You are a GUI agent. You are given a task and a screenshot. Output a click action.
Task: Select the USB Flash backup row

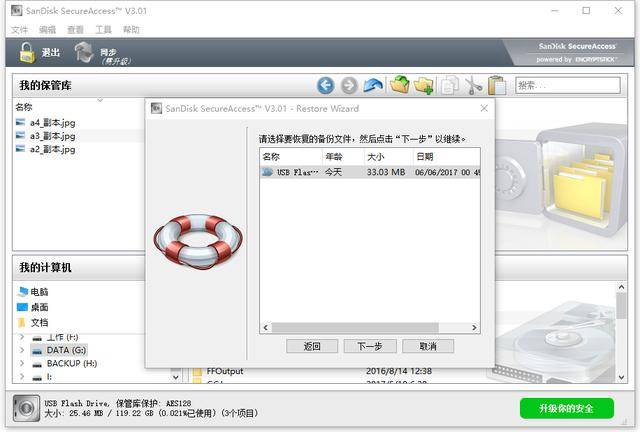coord(370,172)
